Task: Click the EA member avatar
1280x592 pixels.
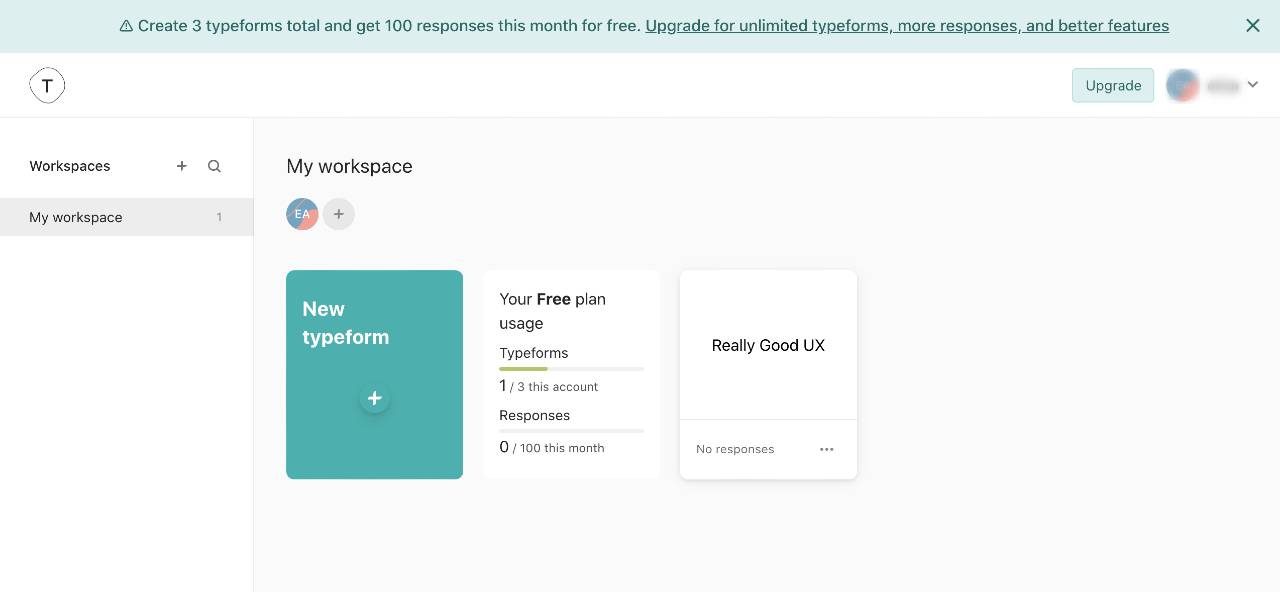Action: [x=302, y=214]
